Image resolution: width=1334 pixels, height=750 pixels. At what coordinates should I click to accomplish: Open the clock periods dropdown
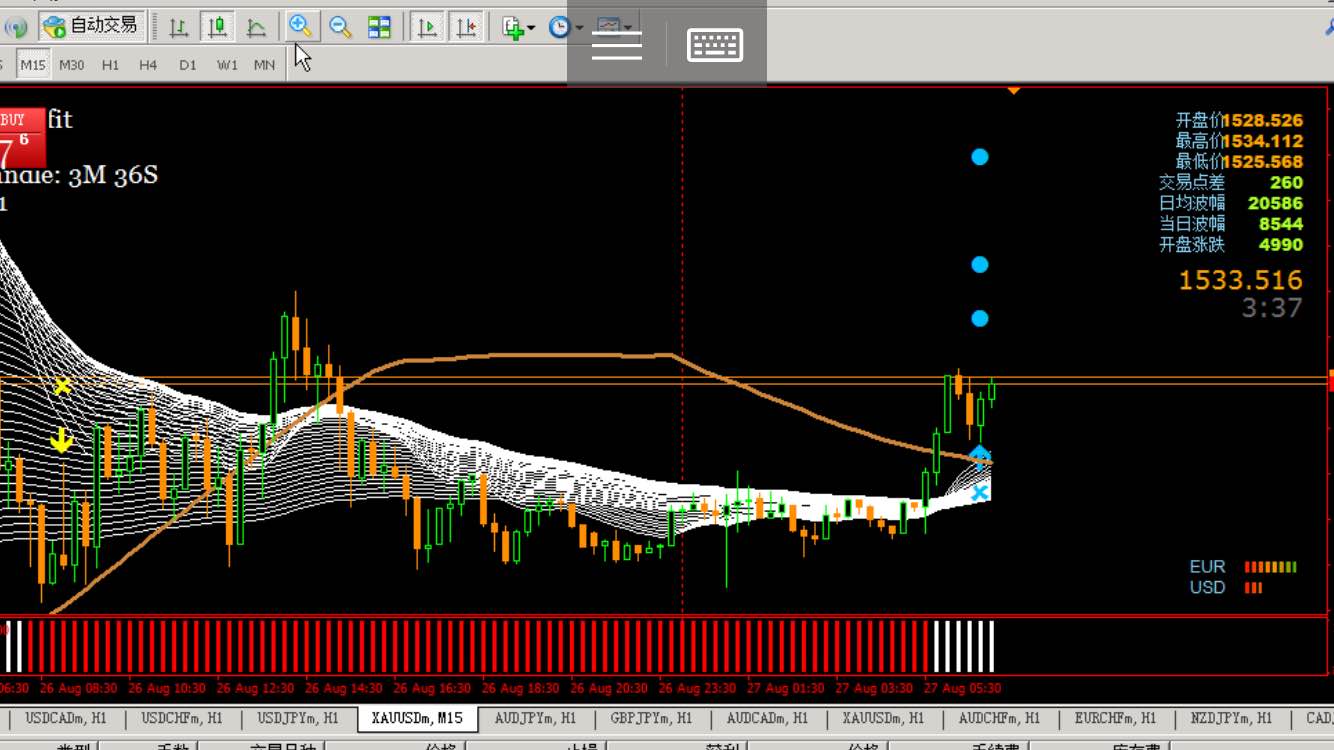[566, 27]
